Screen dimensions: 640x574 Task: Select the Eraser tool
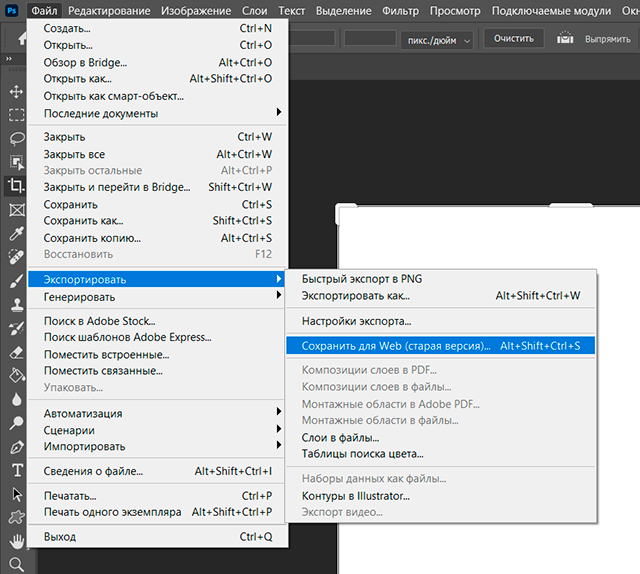(x=16, y=352)
